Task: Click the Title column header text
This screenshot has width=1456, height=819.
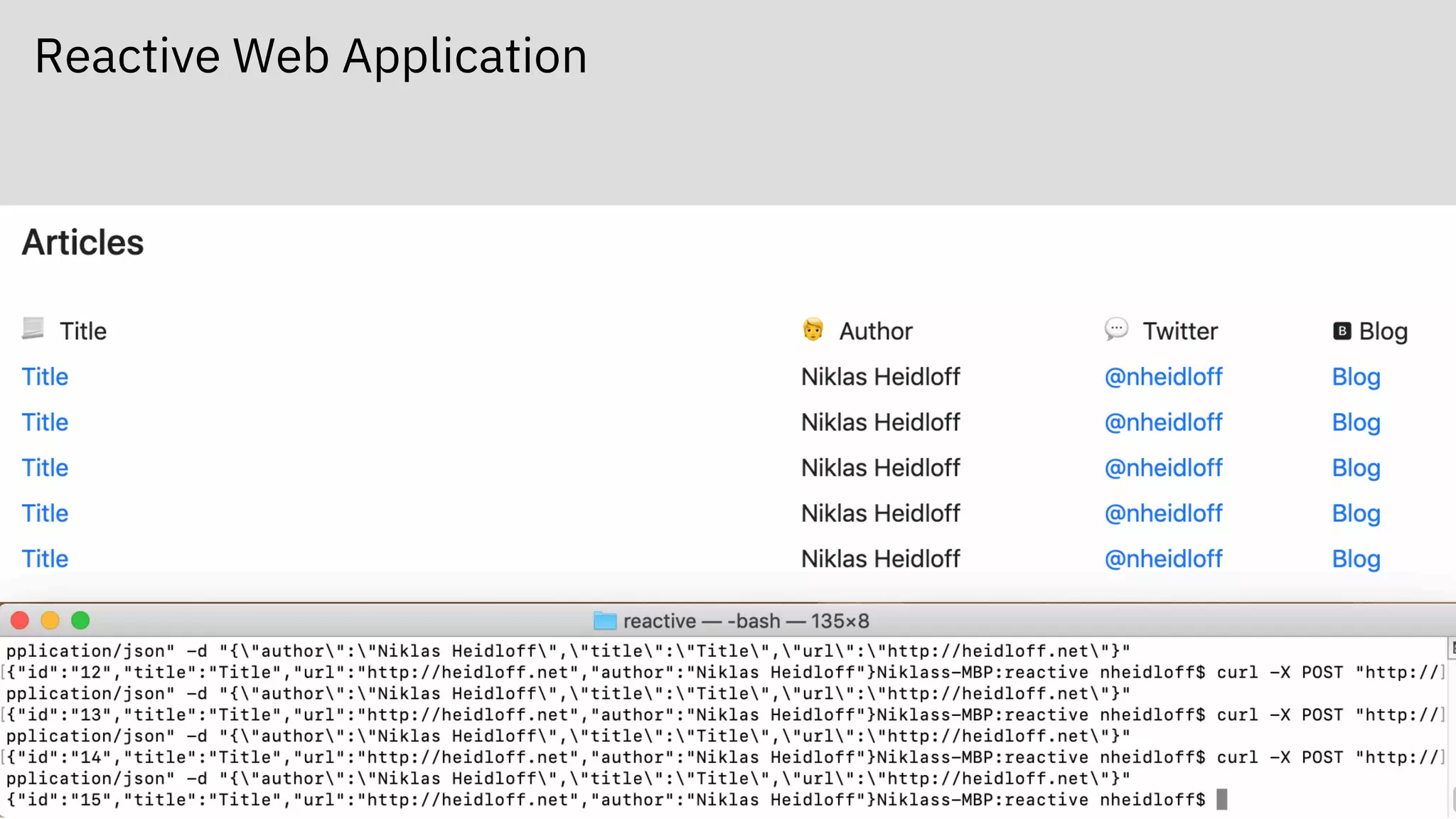Action: [x=83, y=331]
